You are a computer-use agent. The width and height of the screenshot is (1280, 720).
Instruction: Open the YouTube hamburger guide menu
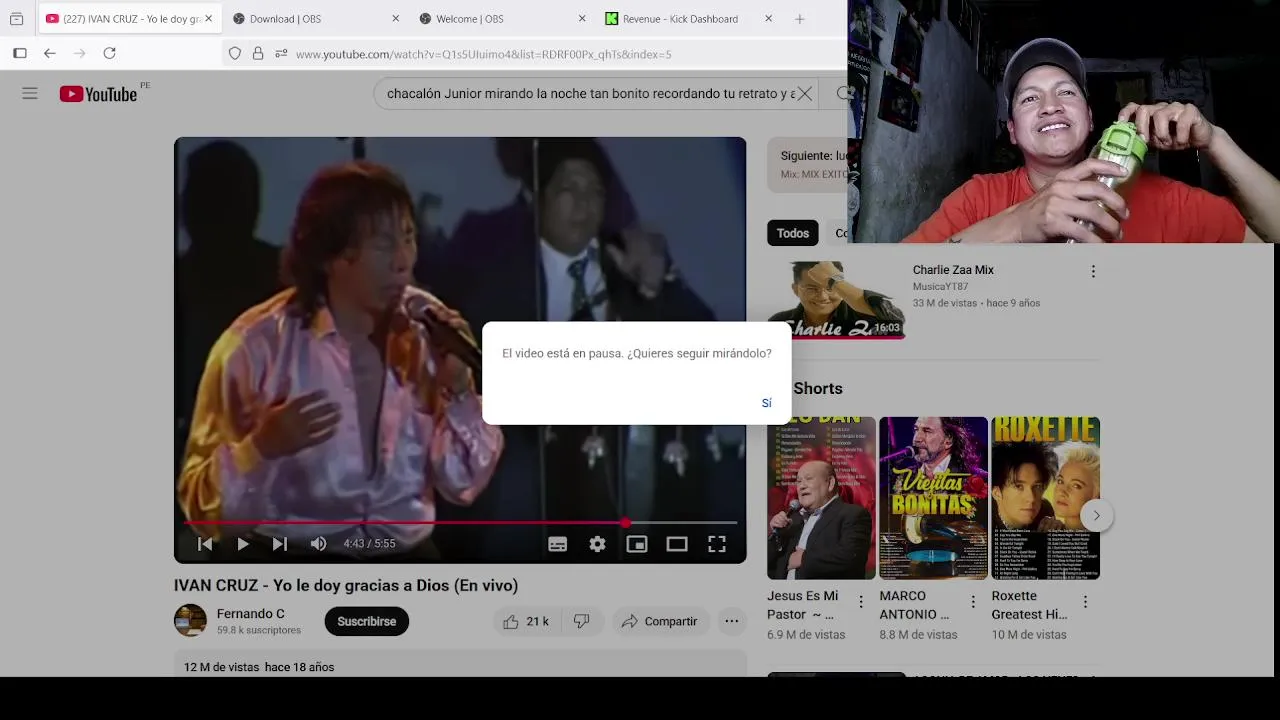30,93
